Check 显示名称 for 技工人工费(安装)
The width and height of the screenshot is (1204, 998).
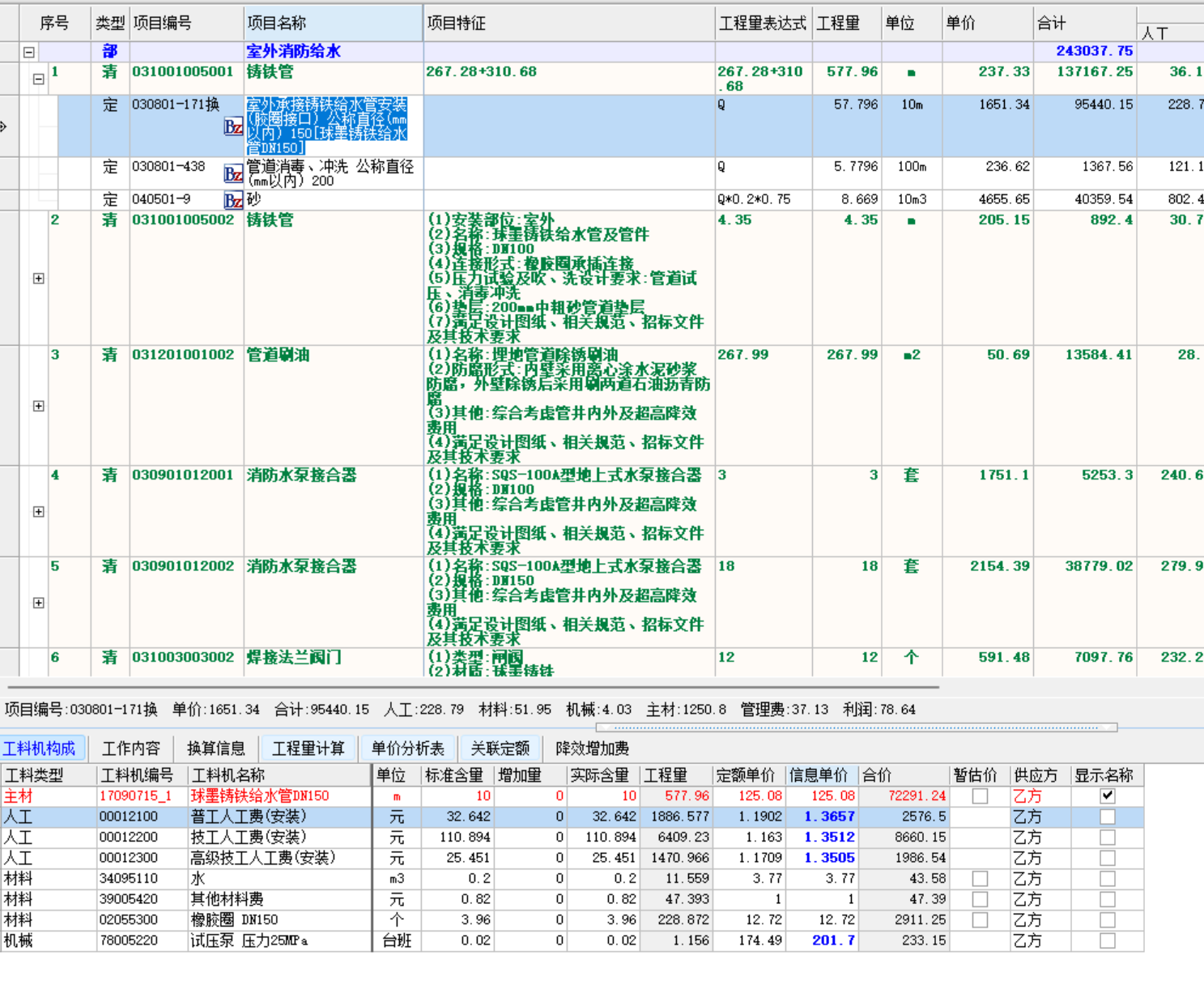[x=1108, y=838]
